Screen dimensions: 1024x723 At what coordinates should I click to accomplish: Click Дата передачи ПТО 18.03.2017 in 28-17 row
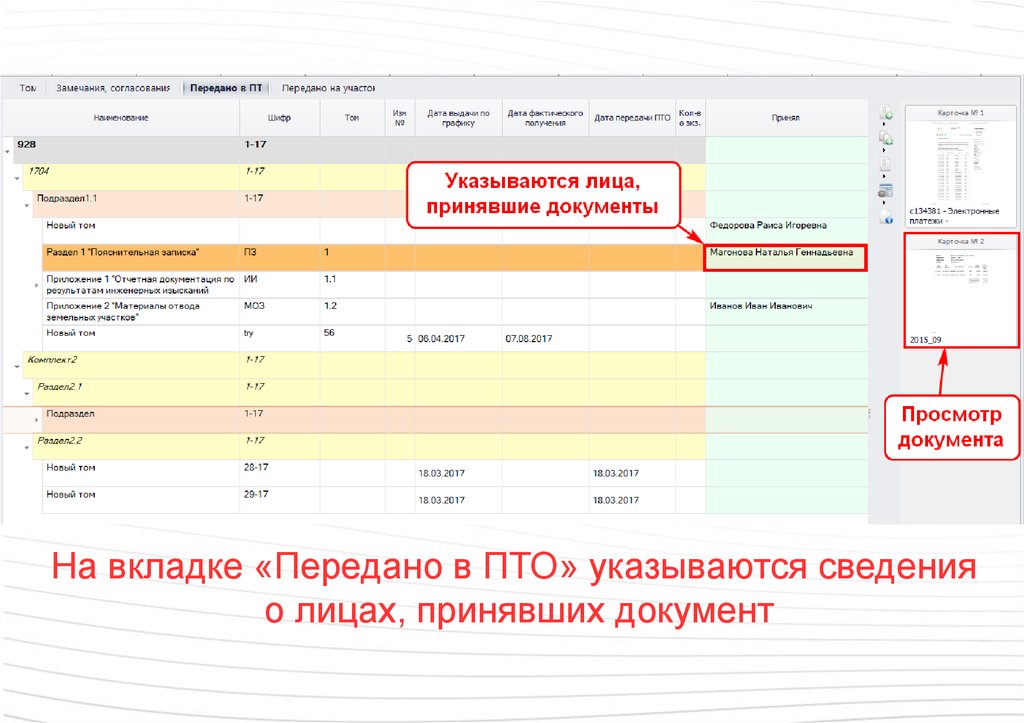(x=632, y=473)
